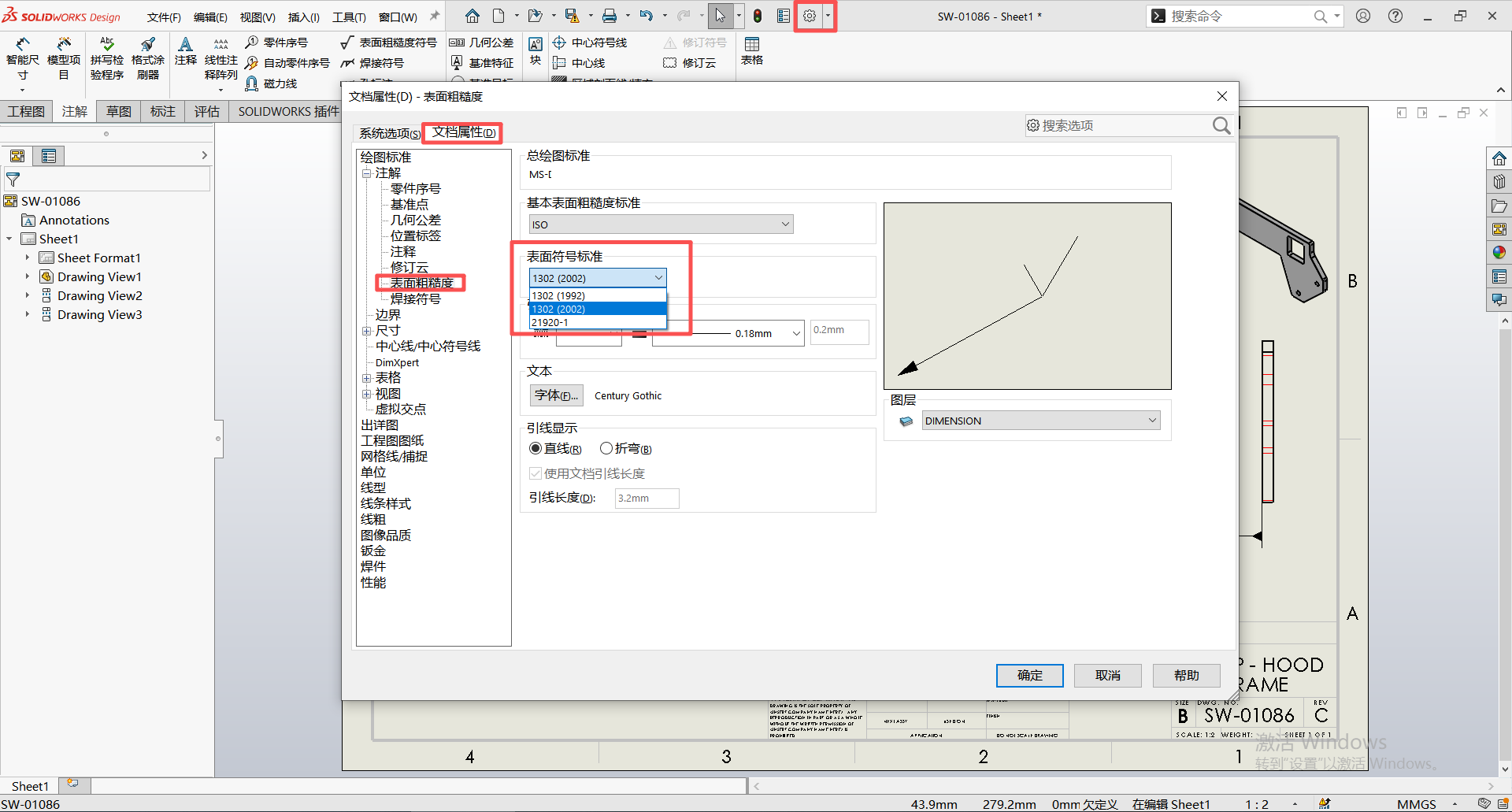The height and width of the screenshot is (812, 1512).
Task: Click the filter funnel in the feature tree
Action: [x=13, y=180]
